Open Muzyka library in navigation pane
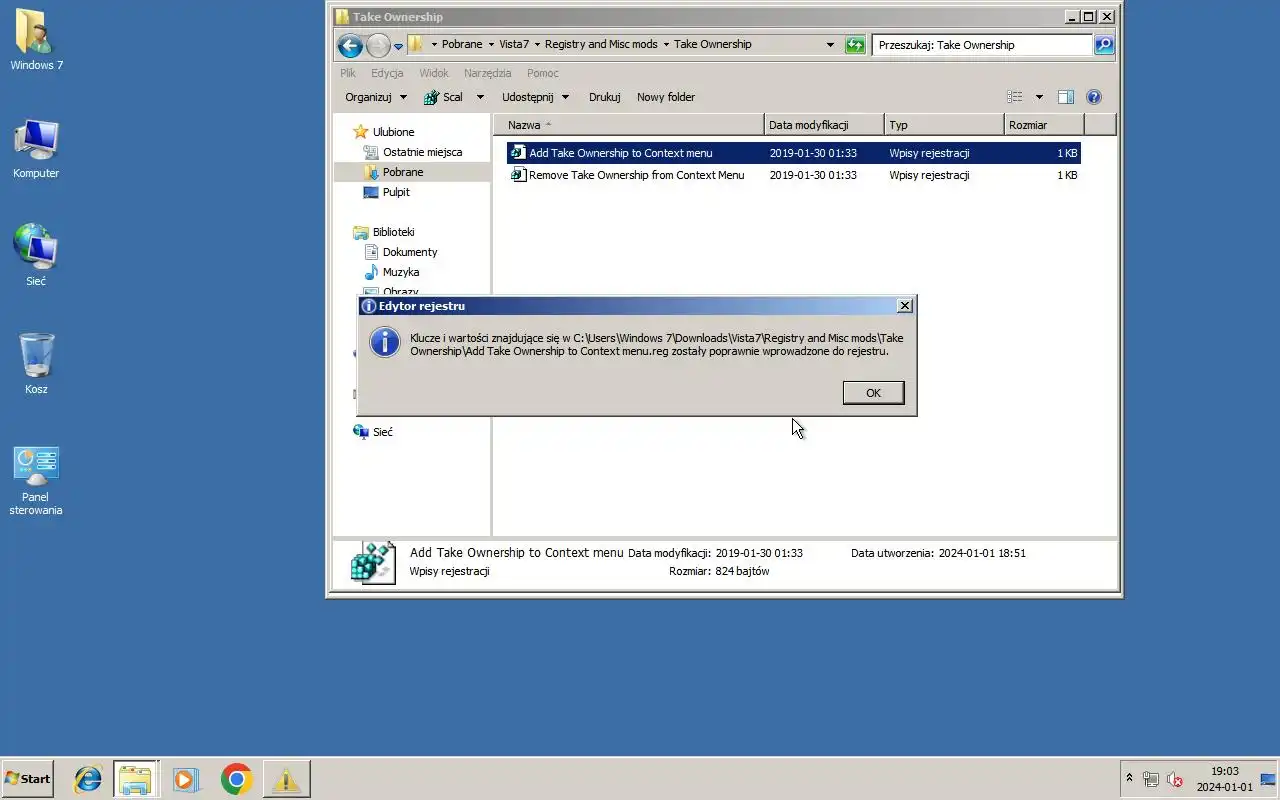Screen dimensions: 1280x800 (x=401, y=272)
